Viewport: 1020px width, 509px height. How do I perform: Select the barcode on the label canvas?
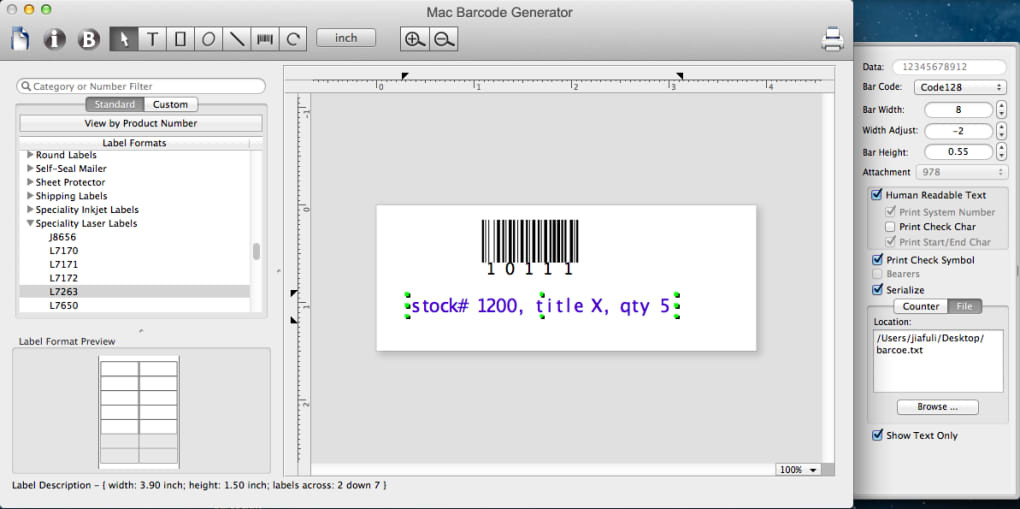tap(530, 247)
